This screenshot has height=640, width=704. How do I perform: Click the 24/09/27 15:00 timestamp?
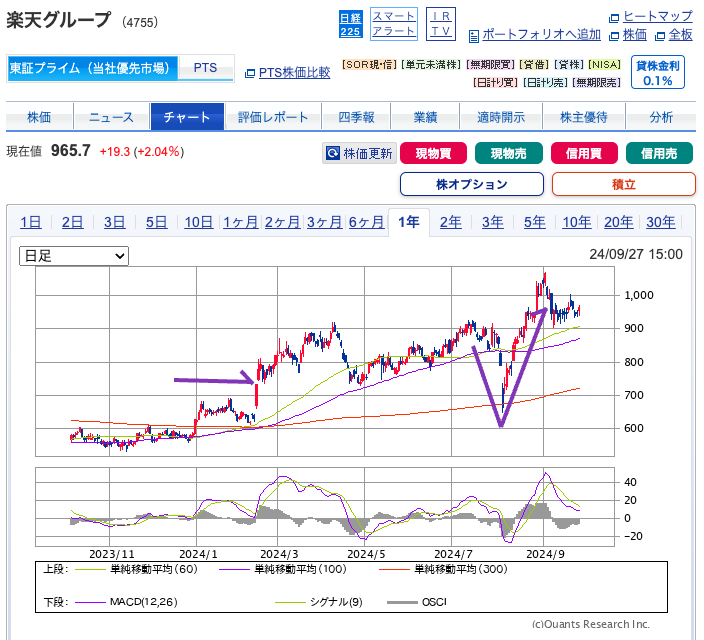click(636, 254)
